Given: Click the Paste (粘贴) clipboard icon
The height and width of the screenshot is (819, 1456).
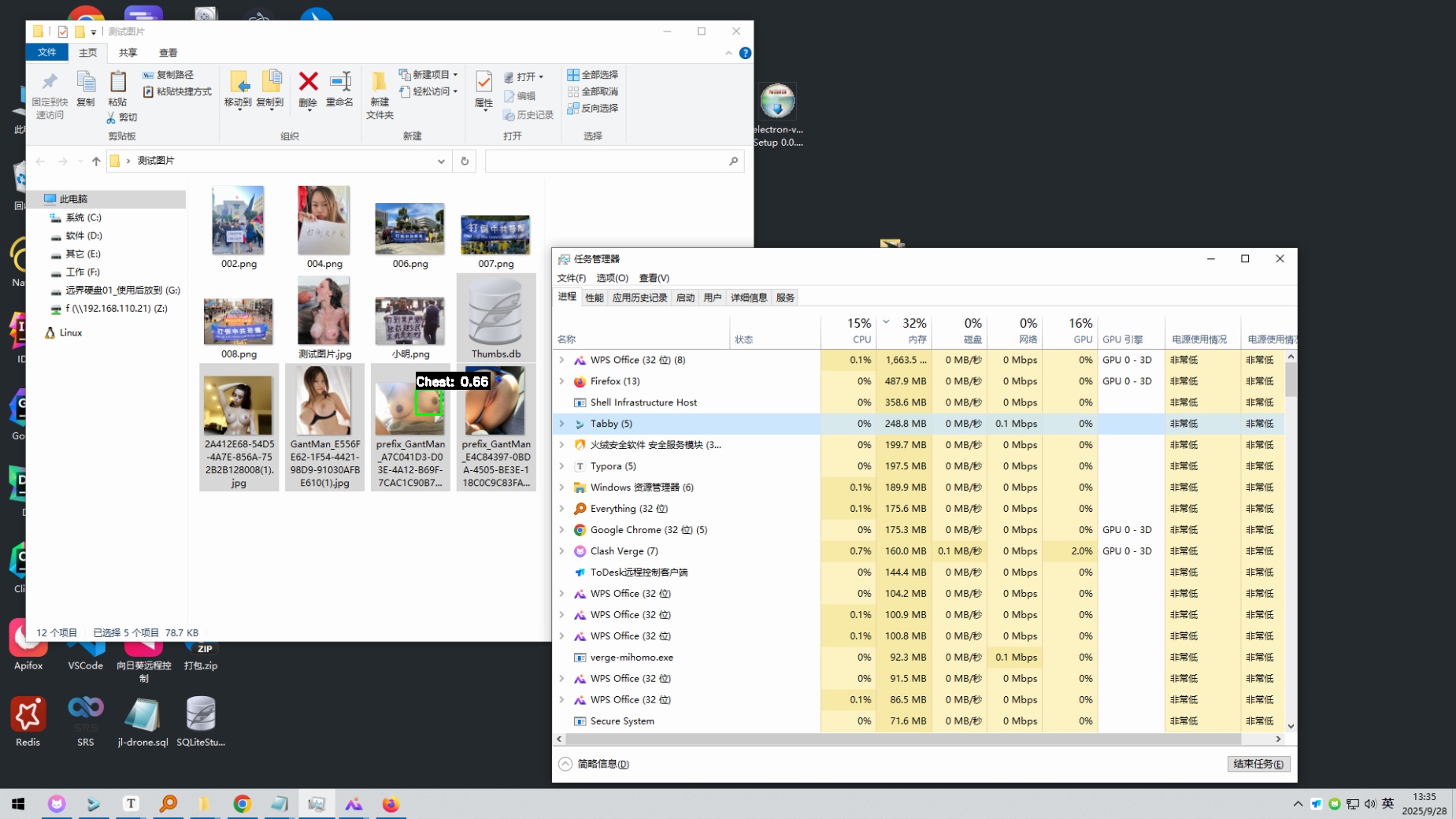Looking at the screenshot, I should [118, 84].
